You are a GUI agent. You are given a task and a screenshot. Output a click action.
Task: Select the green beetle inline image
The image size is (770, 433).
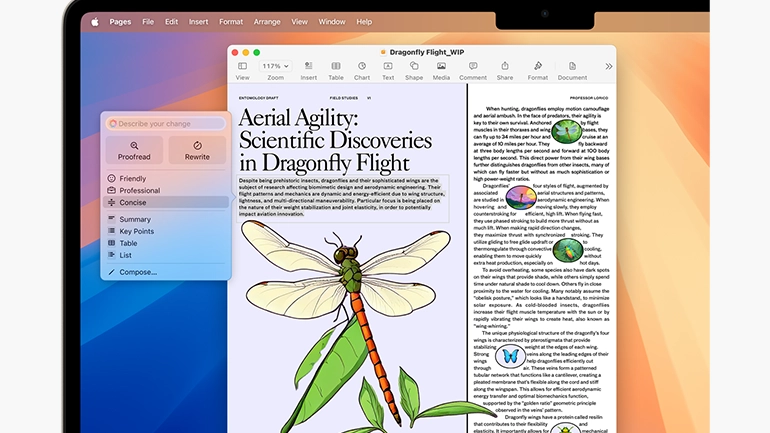coord(568,250)
